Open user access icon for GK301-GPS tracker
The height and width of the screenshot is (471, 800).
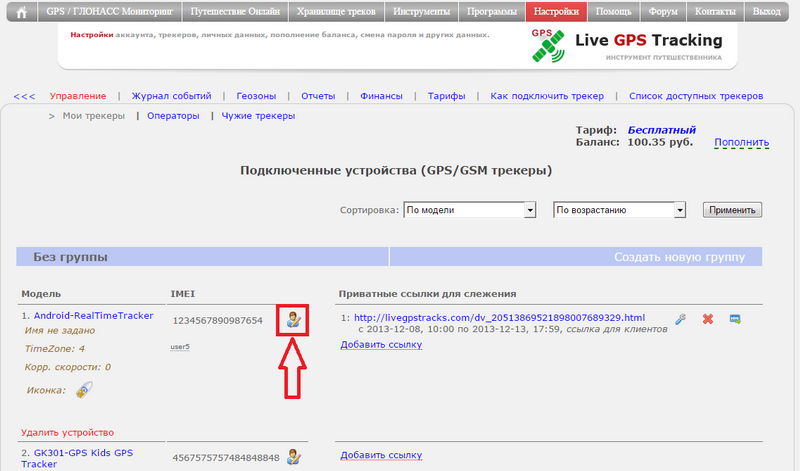point(294,457)
